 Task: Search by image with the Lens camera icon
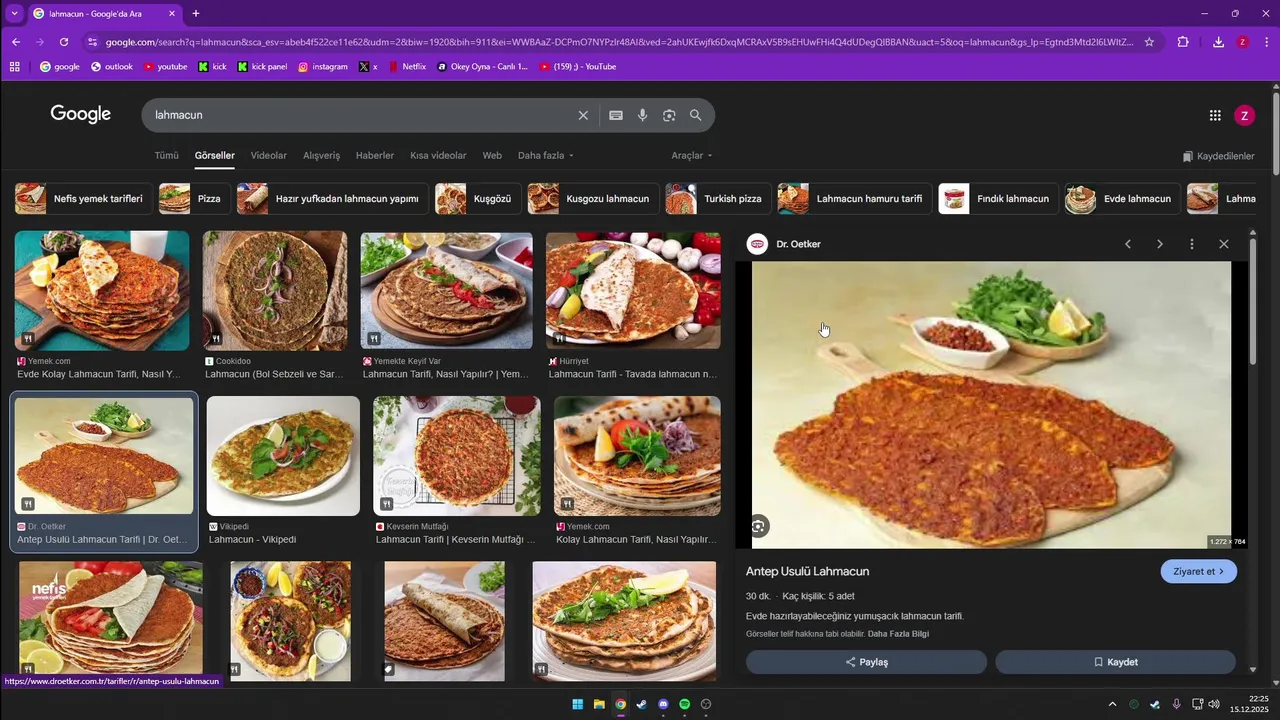pos(669,115)
